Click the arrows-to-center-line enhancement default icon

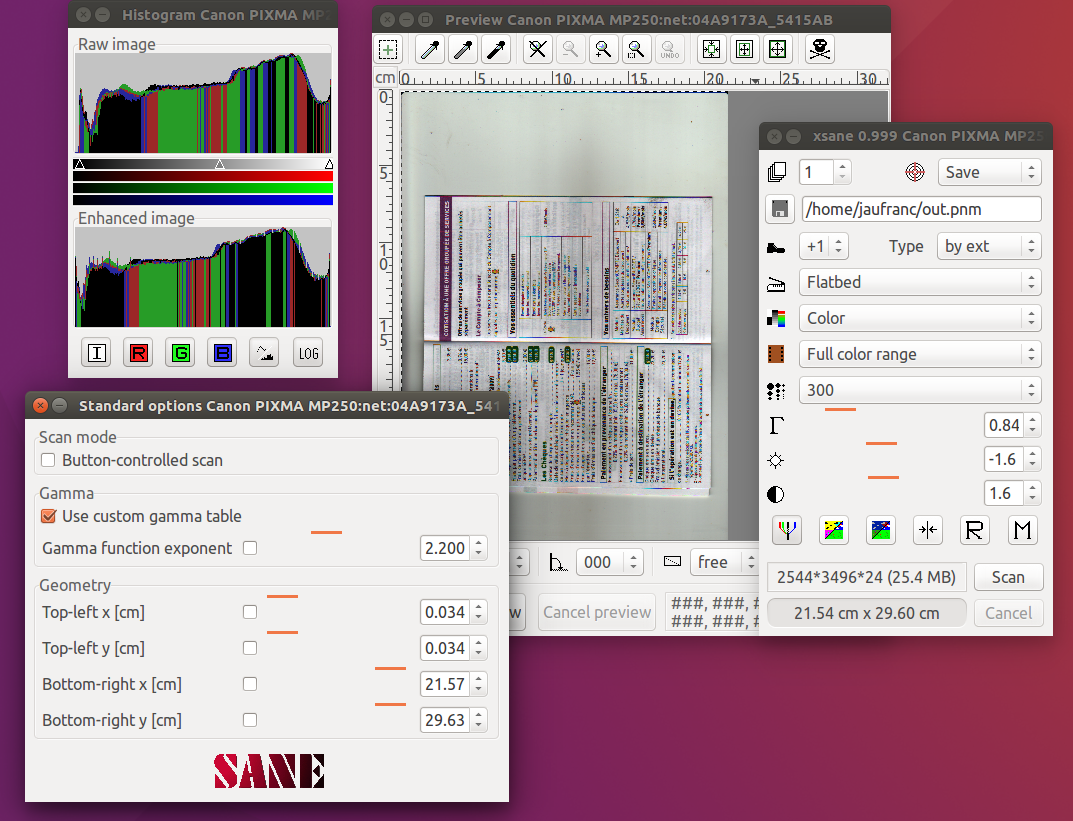[928, 530]
